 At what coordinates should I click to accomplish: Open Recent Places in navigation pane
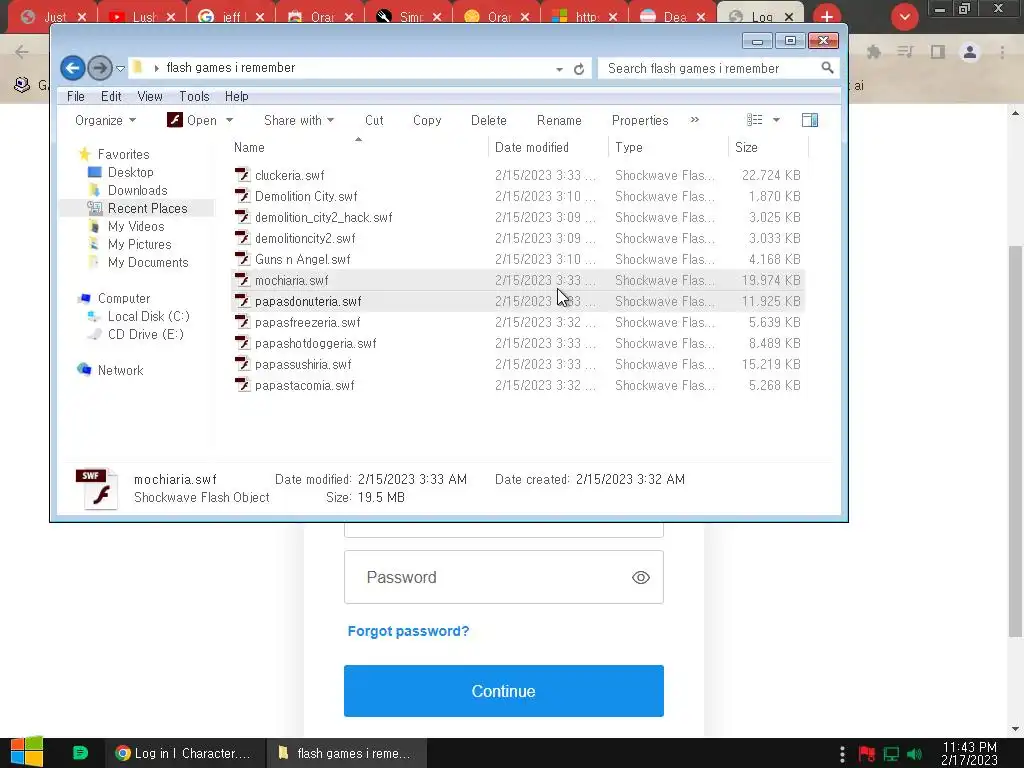pos(138,208)
